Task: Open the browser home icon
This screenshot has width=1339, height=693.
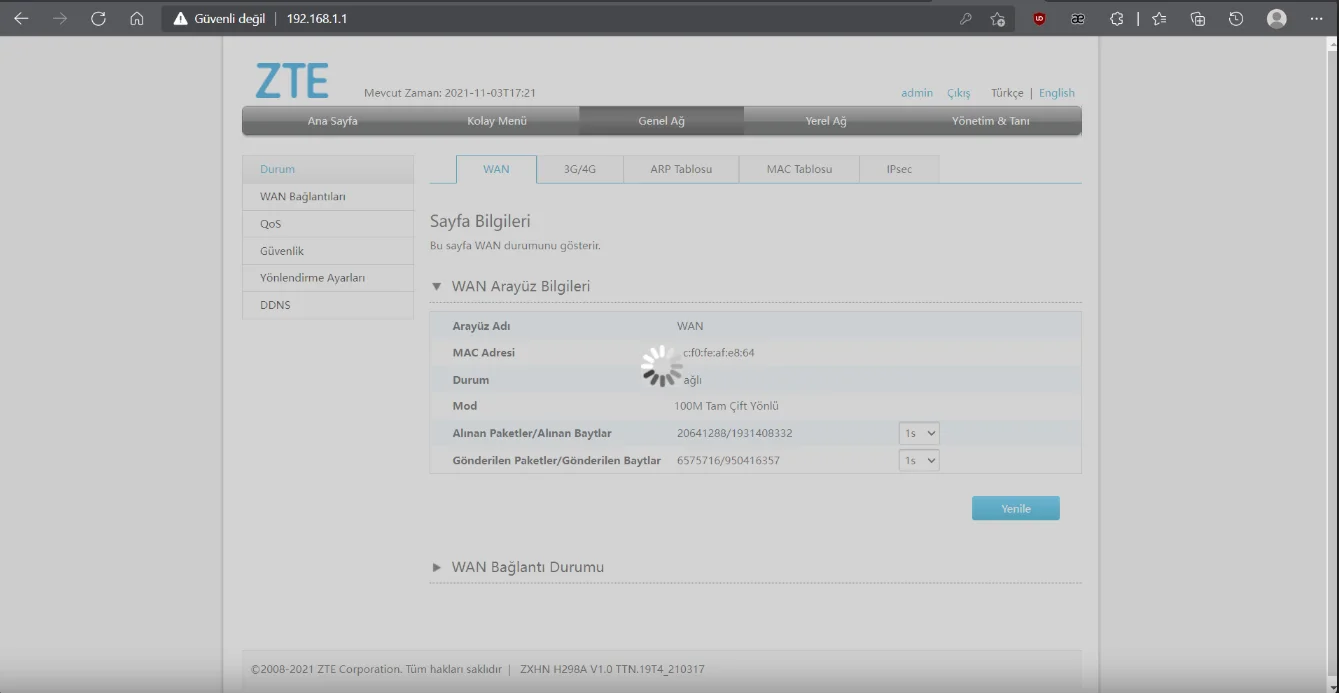Action: tap(137, 18)
